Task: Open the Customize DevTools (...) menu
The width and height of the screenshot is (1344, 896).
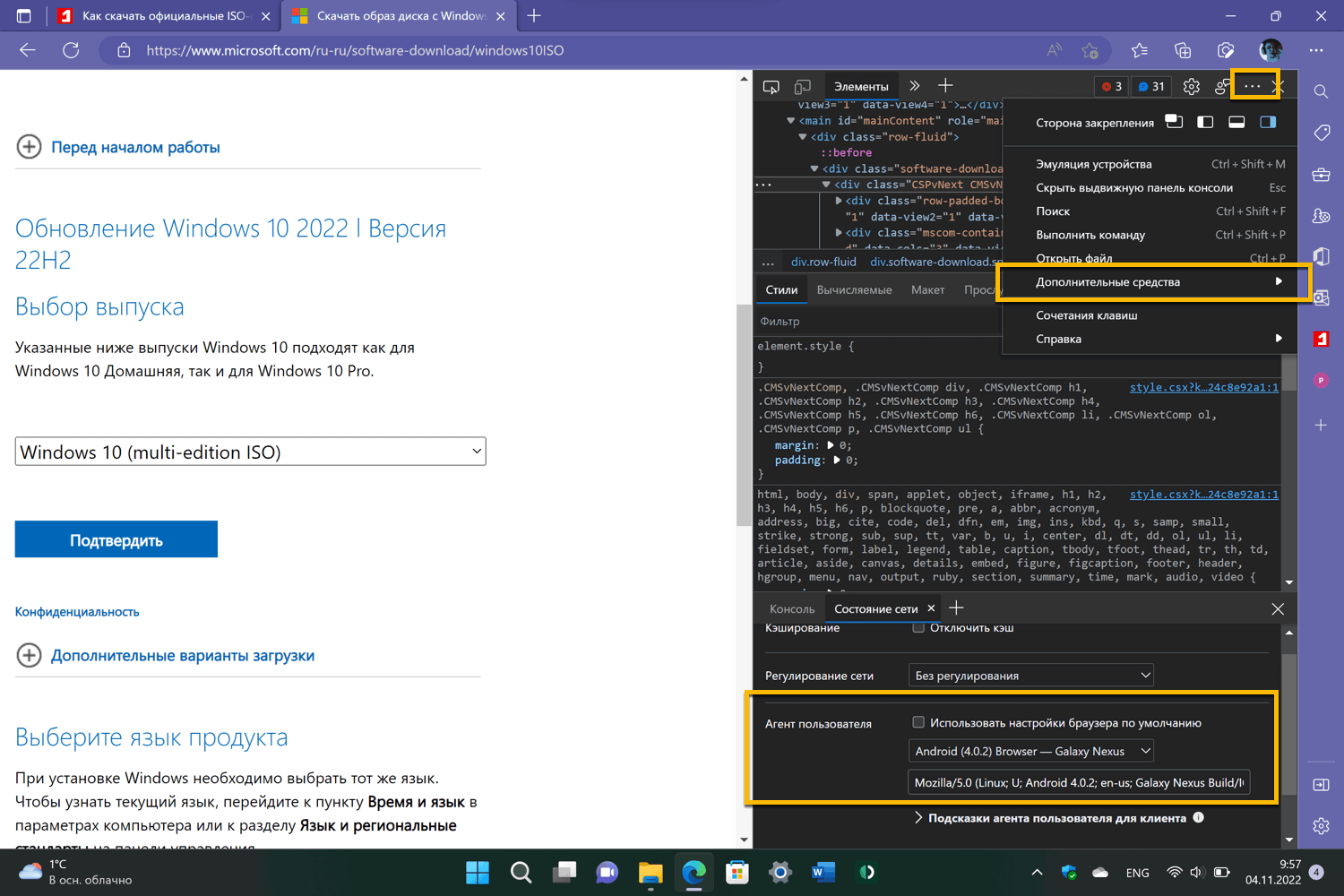Action: coord(1254,86)
